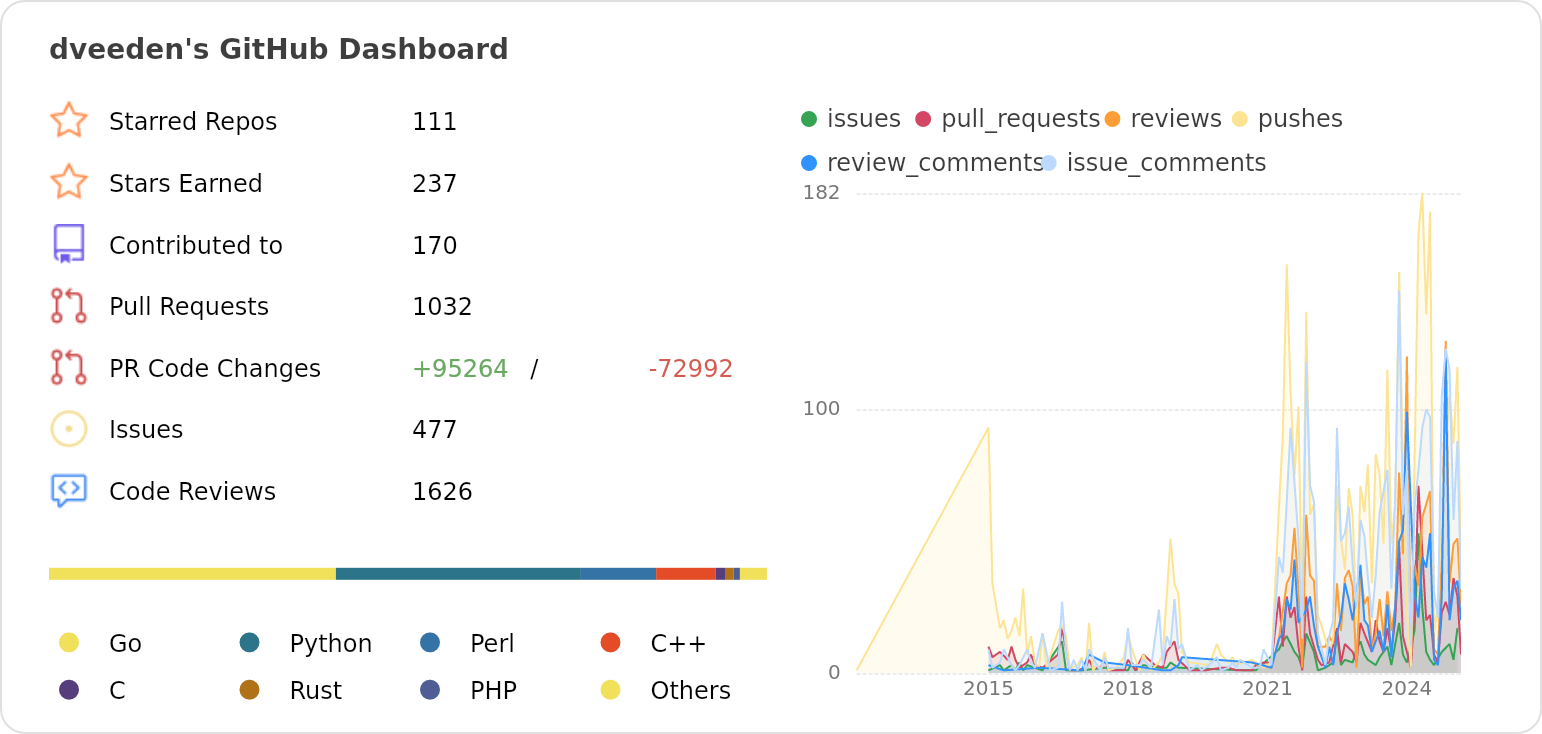The height and width of the screenshot is (734, 1542).
Task: Click the Python language label
Action: [x=331, y=644]
